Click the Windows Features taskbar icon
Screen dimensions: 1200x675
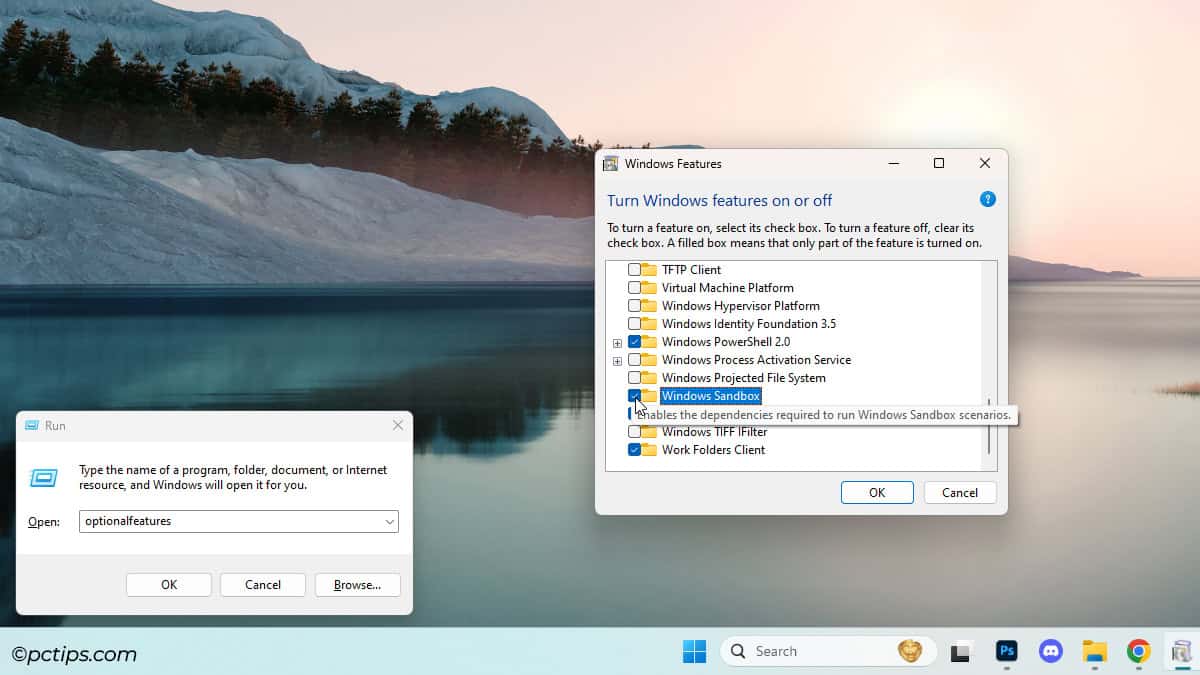click(x=1182, y=652)
